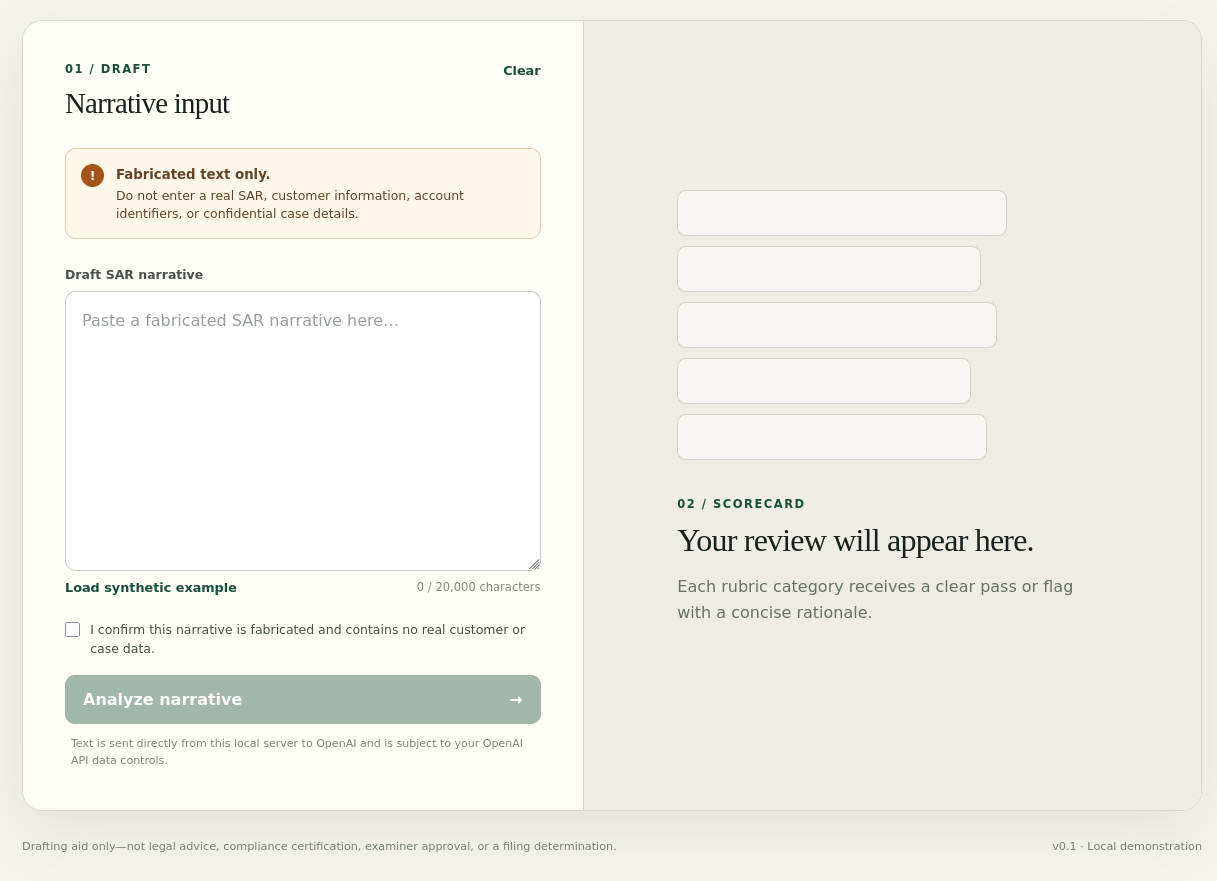Click the Analyze narrative button
1217x881 pixels.
point(303,699)
